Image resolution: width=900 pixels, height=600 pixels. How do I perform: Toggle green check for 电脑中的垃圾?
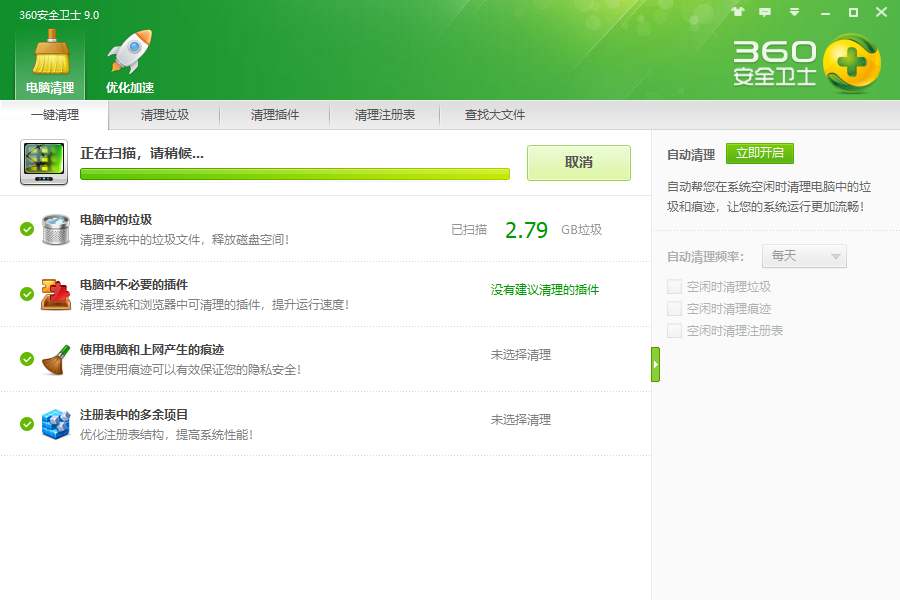[27, 229]
